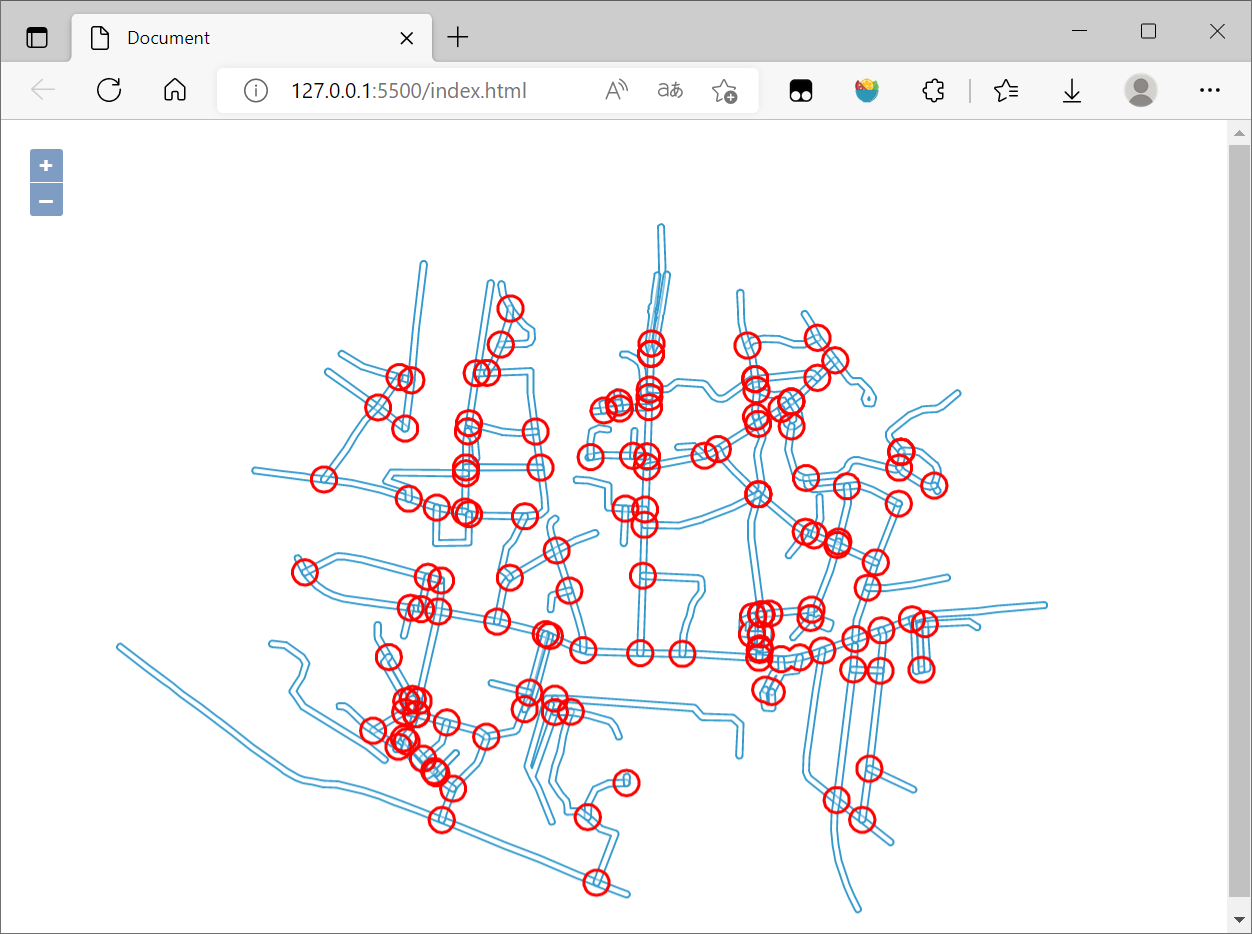This screenshot has height=934, width=1252.
Task: View site information for this page
Action: (x=256, y=91)
